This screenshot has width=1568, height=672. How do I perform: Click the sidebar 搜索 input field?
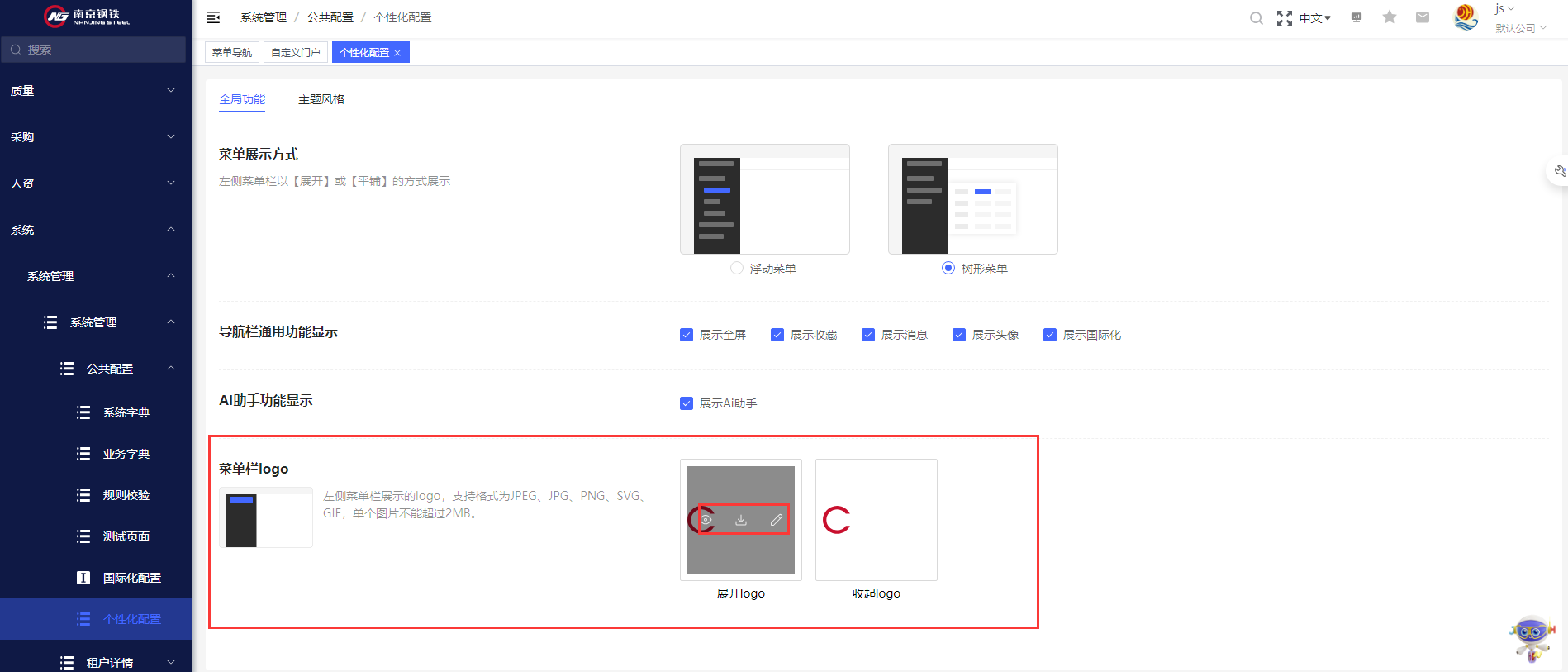coord(93,50)
